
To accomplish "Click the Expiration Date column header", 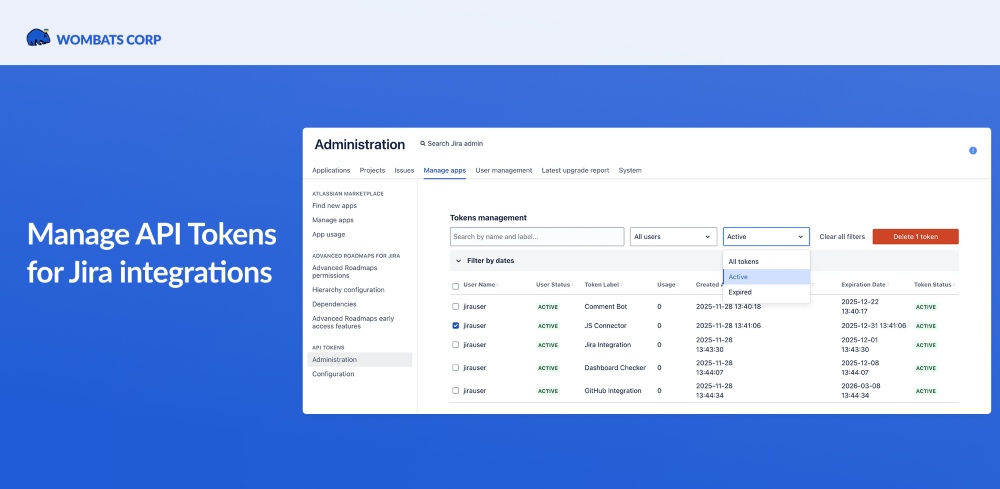I will coord(863,285).
